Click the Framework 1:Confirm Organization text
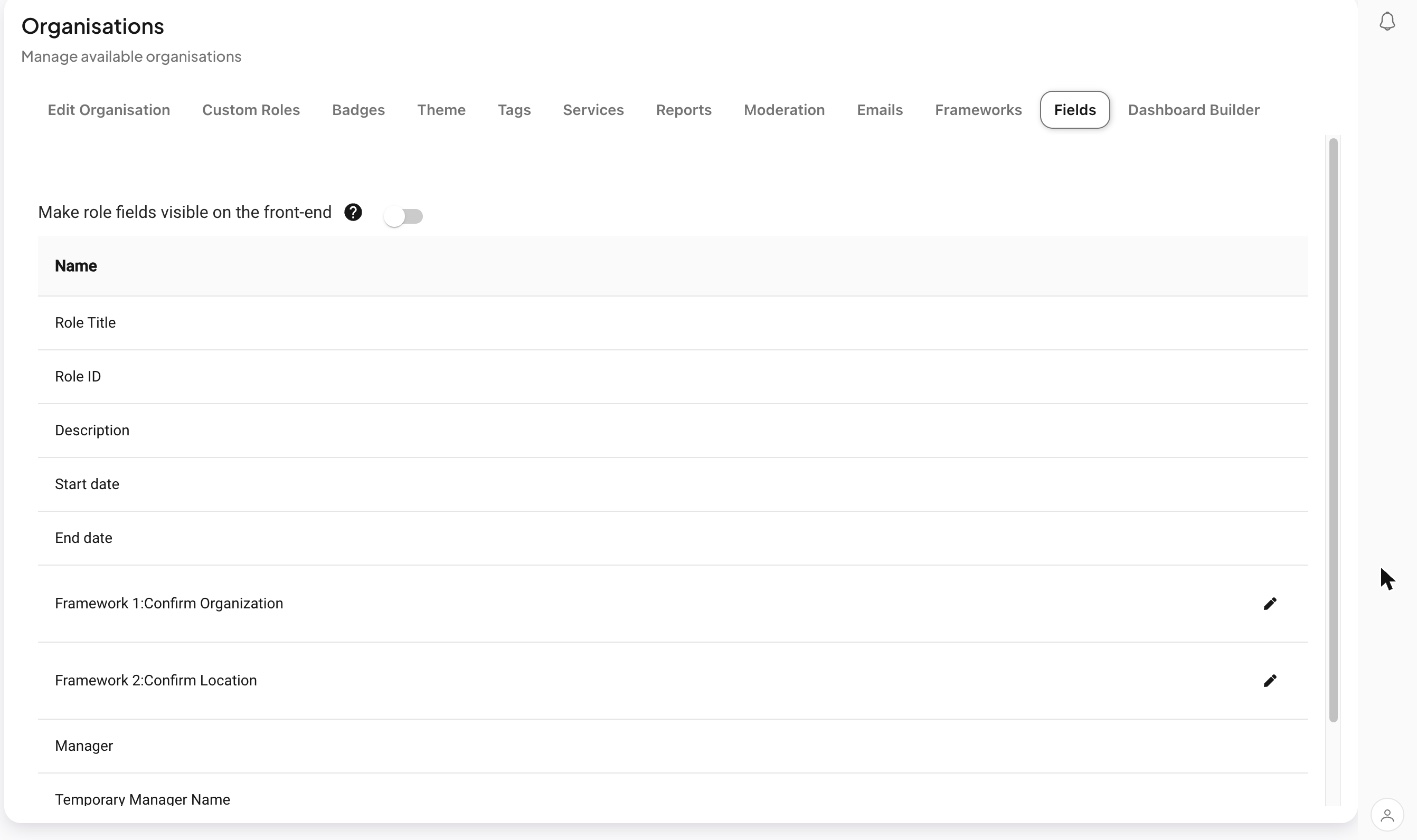Viewport: 1417px width, 840px height. coord(169,603)
